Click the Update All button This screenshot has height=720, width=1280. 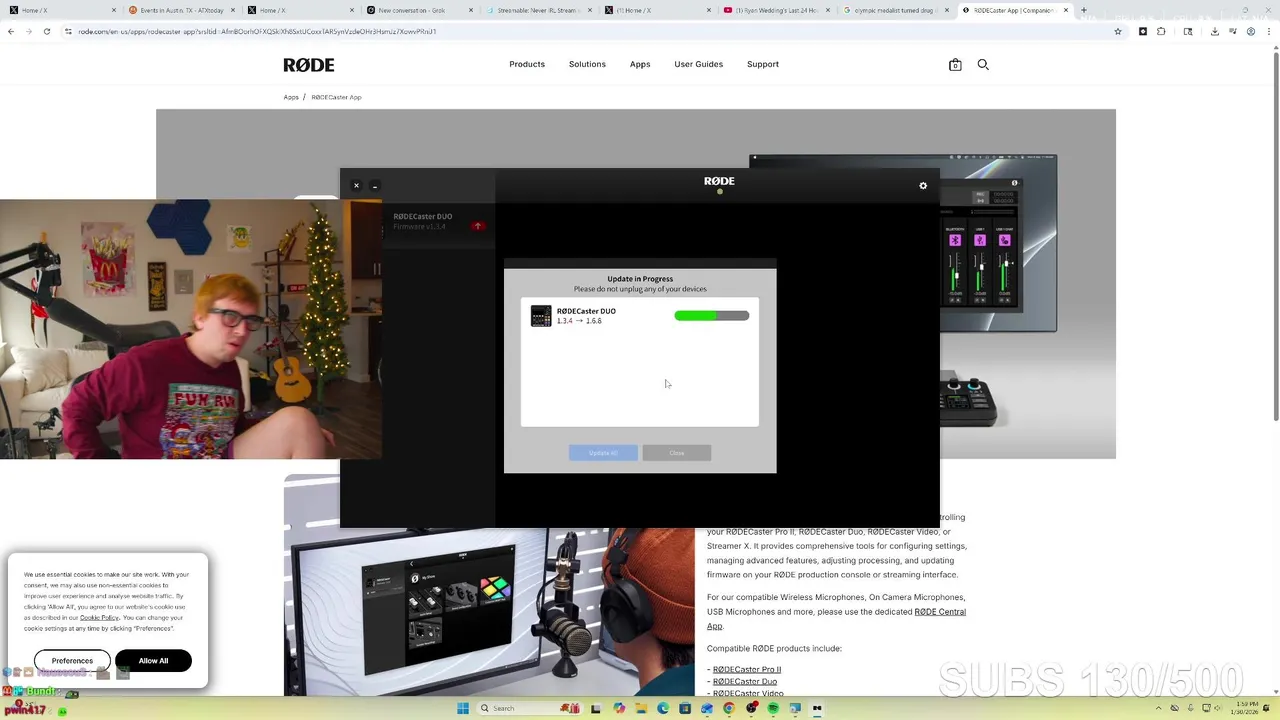[x=603, y=453]
